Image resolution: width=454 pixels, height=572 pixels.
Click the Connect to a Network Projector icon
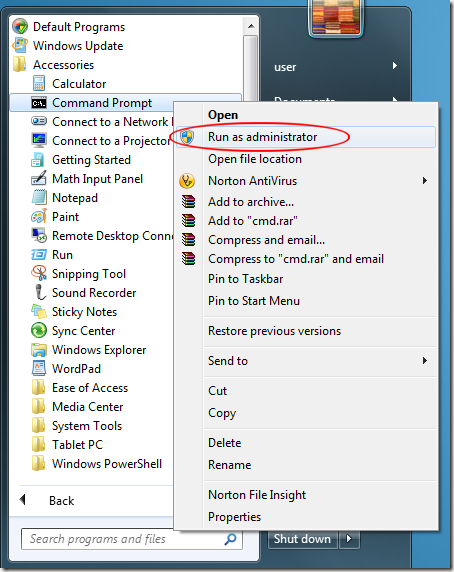pyautogui.click(x=39, y=121)
